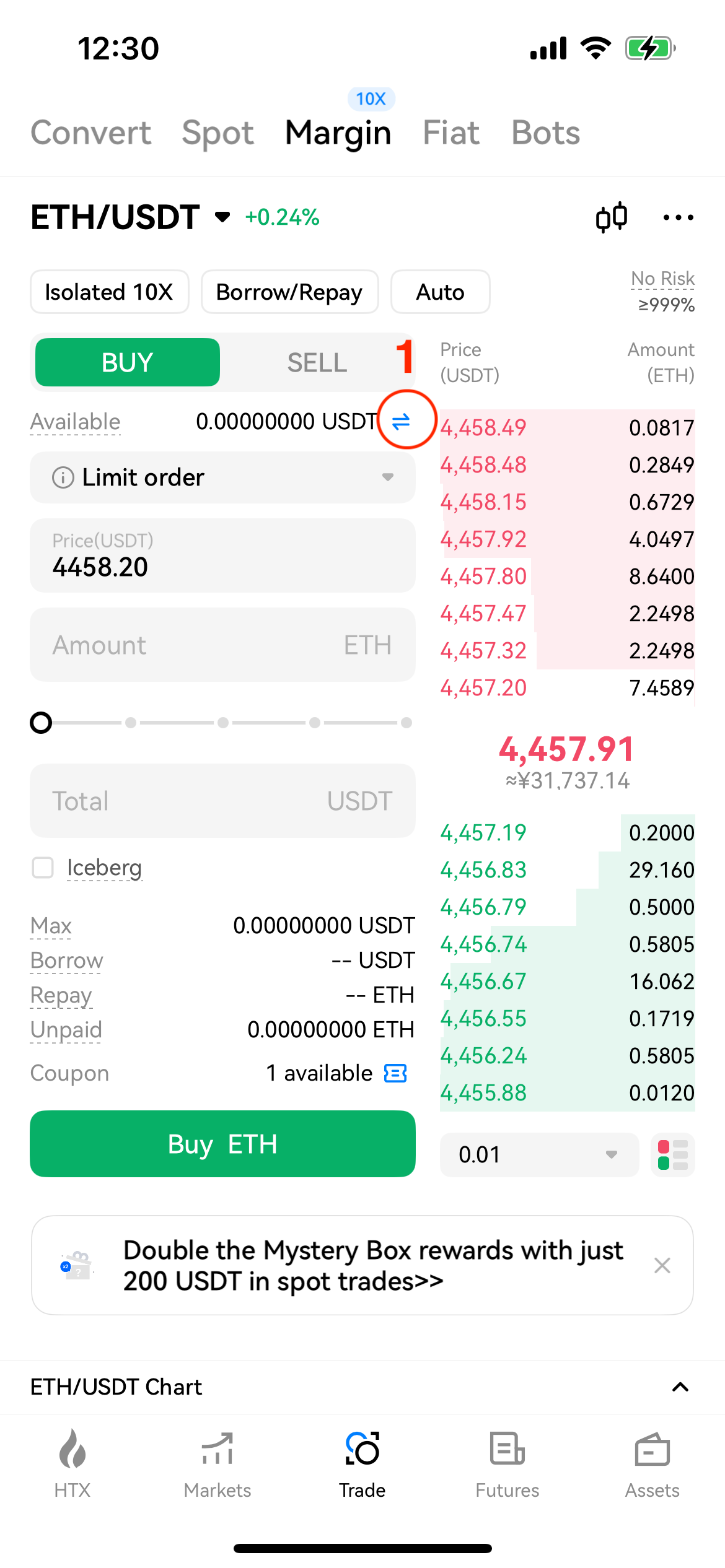
Task: Collapse the ETH/USDT Chart section
Action: pos(680,1387)
